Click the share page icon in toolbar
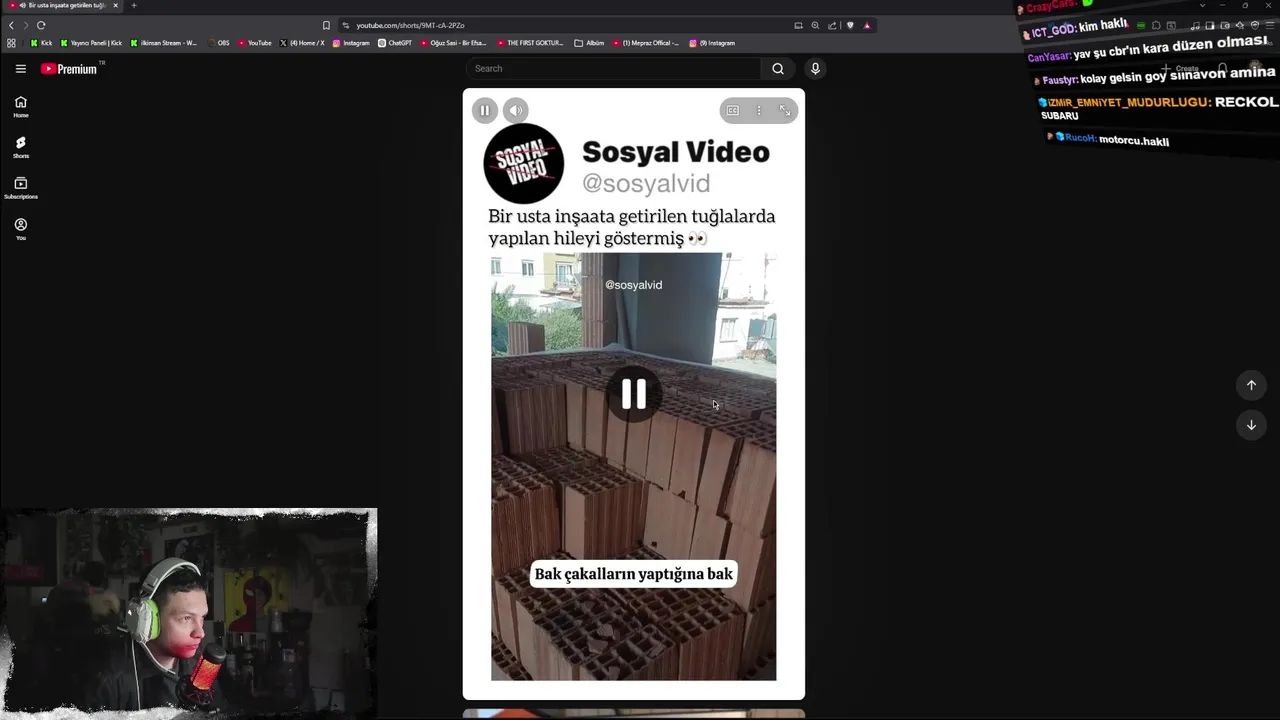Image resolution: width=1280 pixels, height=720 pixels. (832, 25)
